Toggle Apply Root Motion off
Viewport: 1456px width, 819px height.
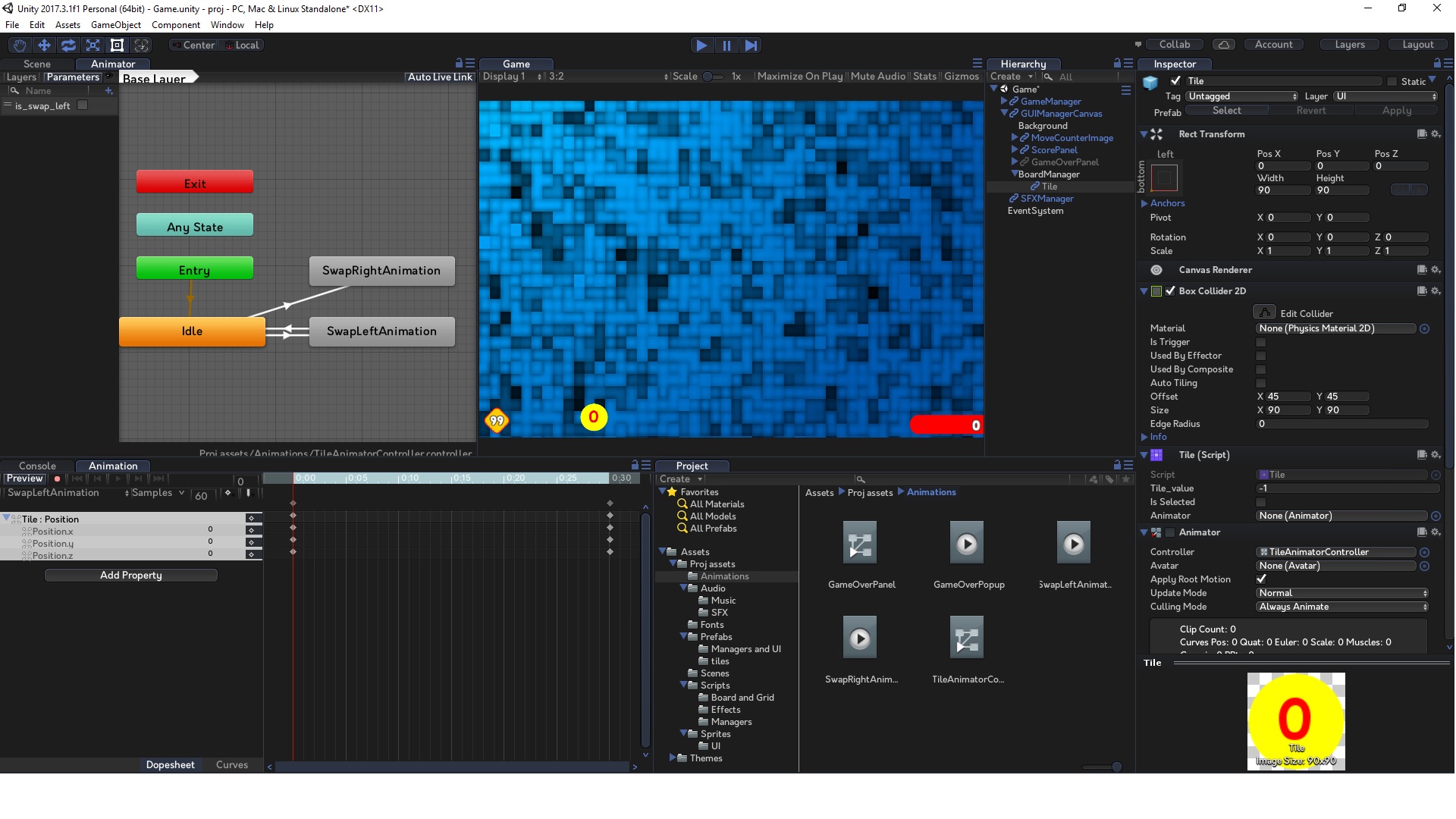[x=1263, y=578]
